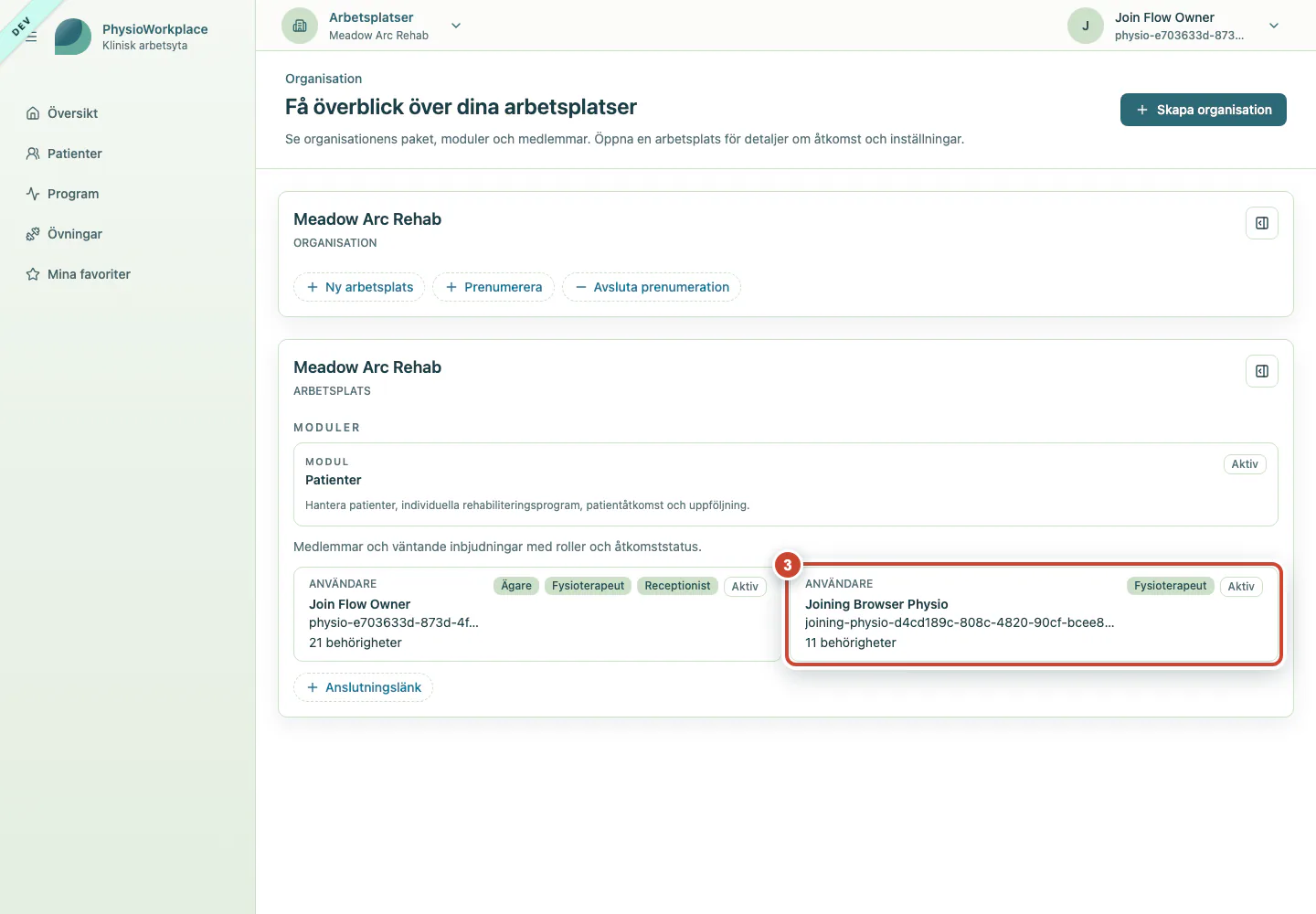Click the Aktiv badge on Patienter module
The width and height of the screenshot is (1316, 914).
(1245, 464)
